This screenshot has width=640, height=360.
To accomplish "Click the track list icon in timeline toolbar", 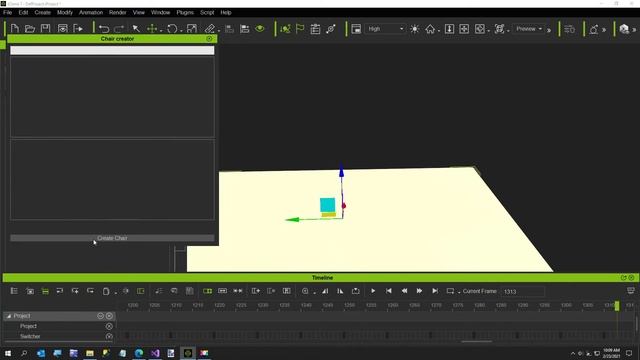I will 14,291.
